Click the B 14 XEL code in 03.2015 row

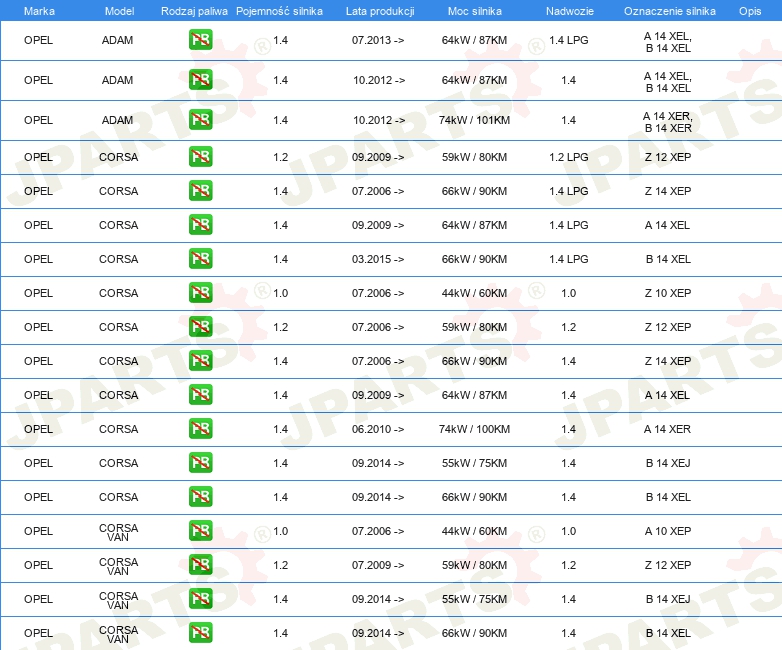coord(668,258)
